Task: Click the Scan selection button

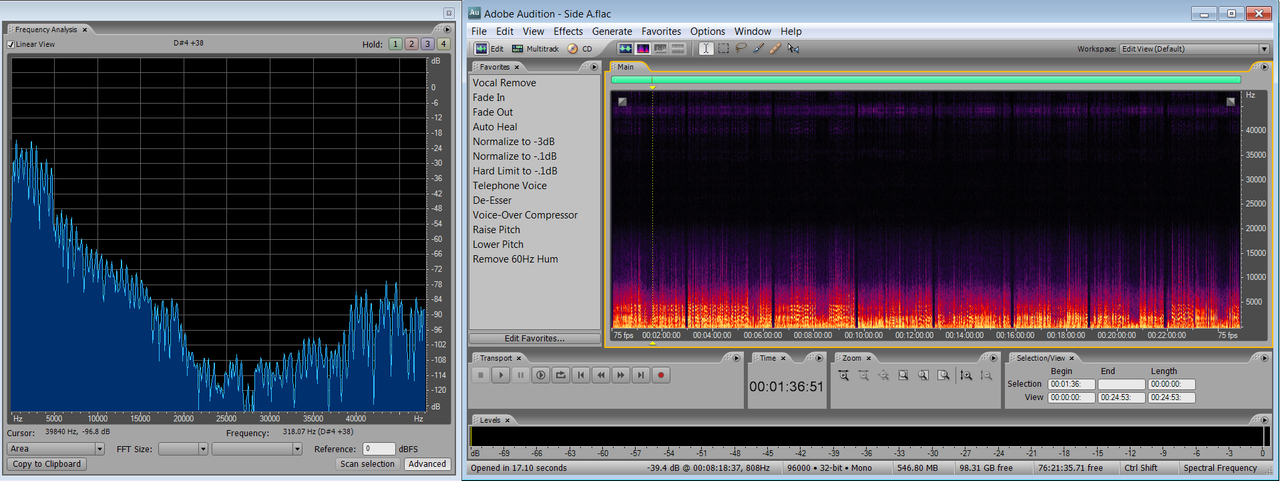Action: [x=367, y=464]
